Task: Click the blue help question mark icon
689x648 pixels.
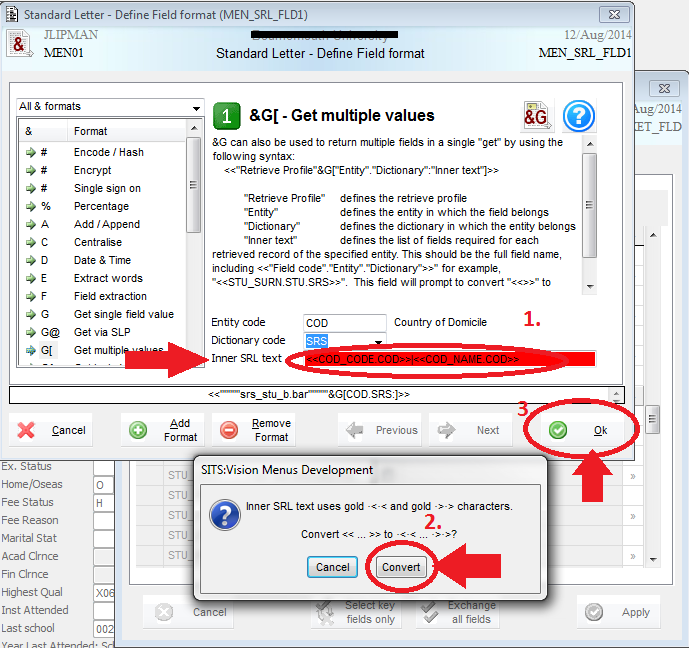Action: [x=579, y=116]
